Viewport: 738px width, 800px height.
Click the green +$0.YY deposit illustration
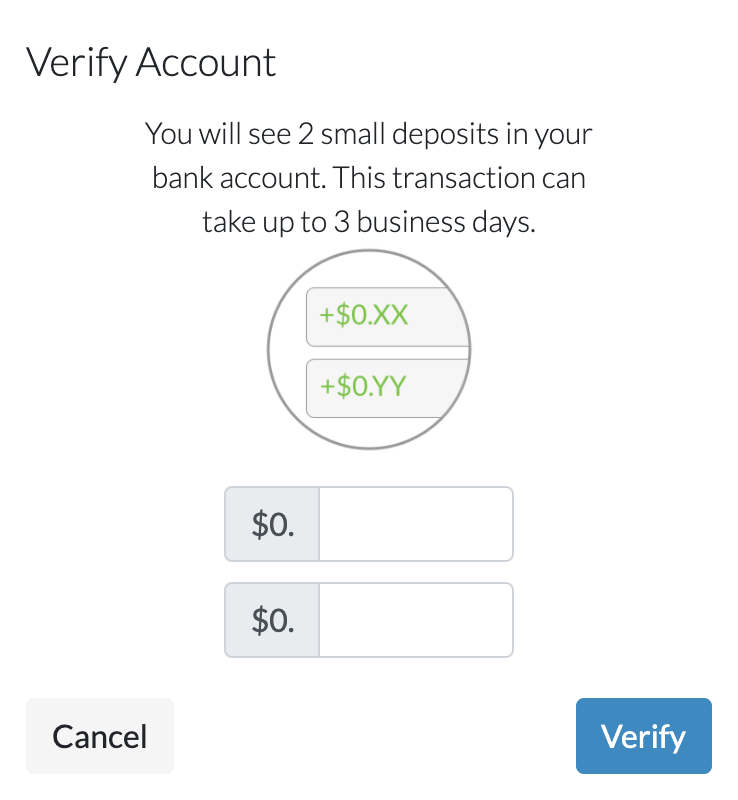coord(386,388)
